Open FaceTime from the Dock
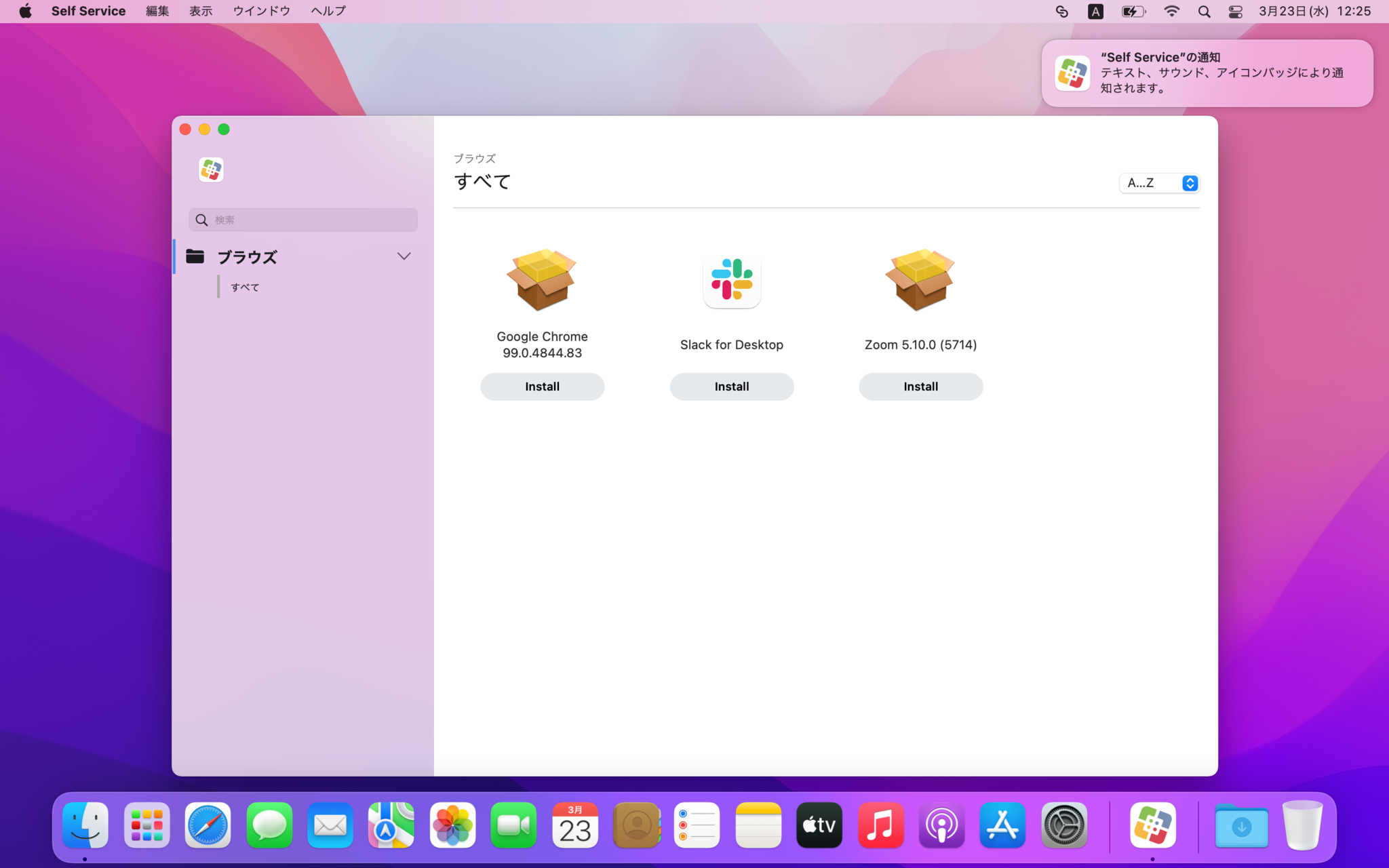Viewport: 1389px width, 868px height. pos(513,825)
